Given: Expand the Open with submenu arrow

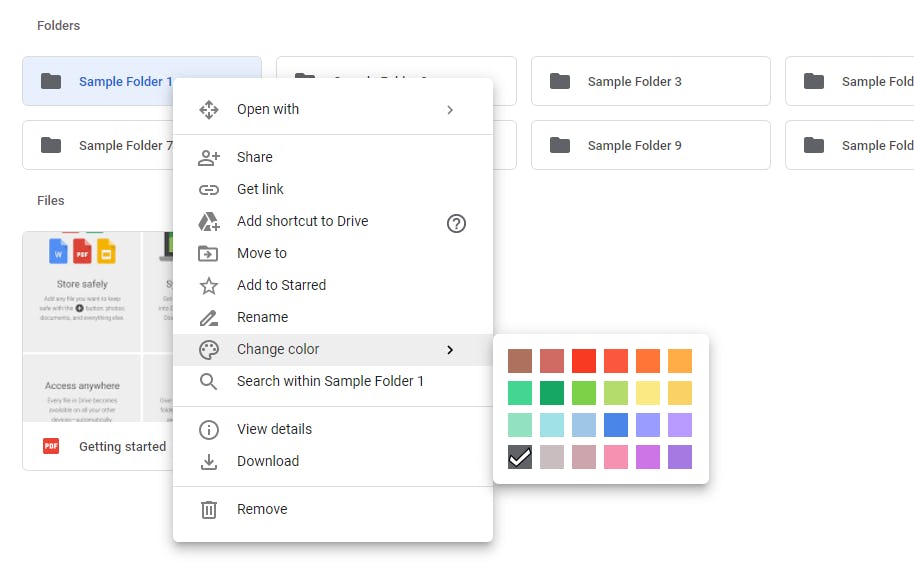Looking at the screenshot, I should click(x=450, y=110).
